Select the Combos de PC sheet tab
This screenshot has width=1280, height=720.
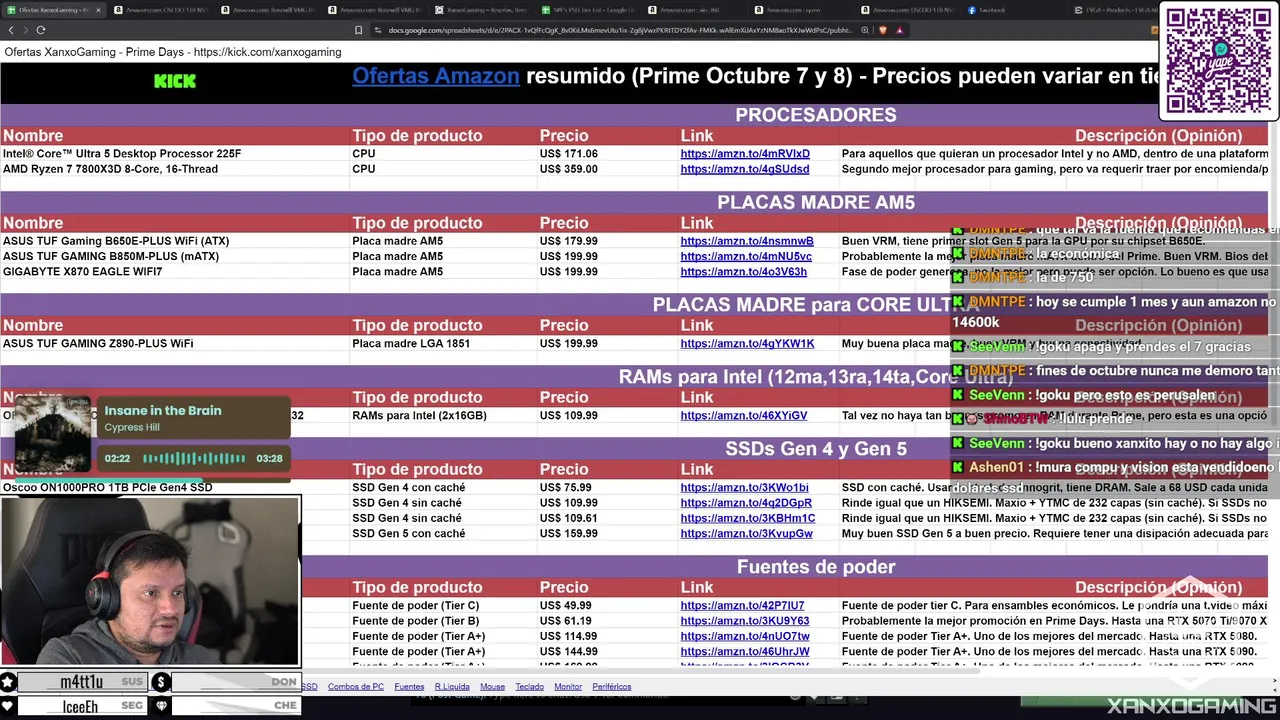coord(356,687)
